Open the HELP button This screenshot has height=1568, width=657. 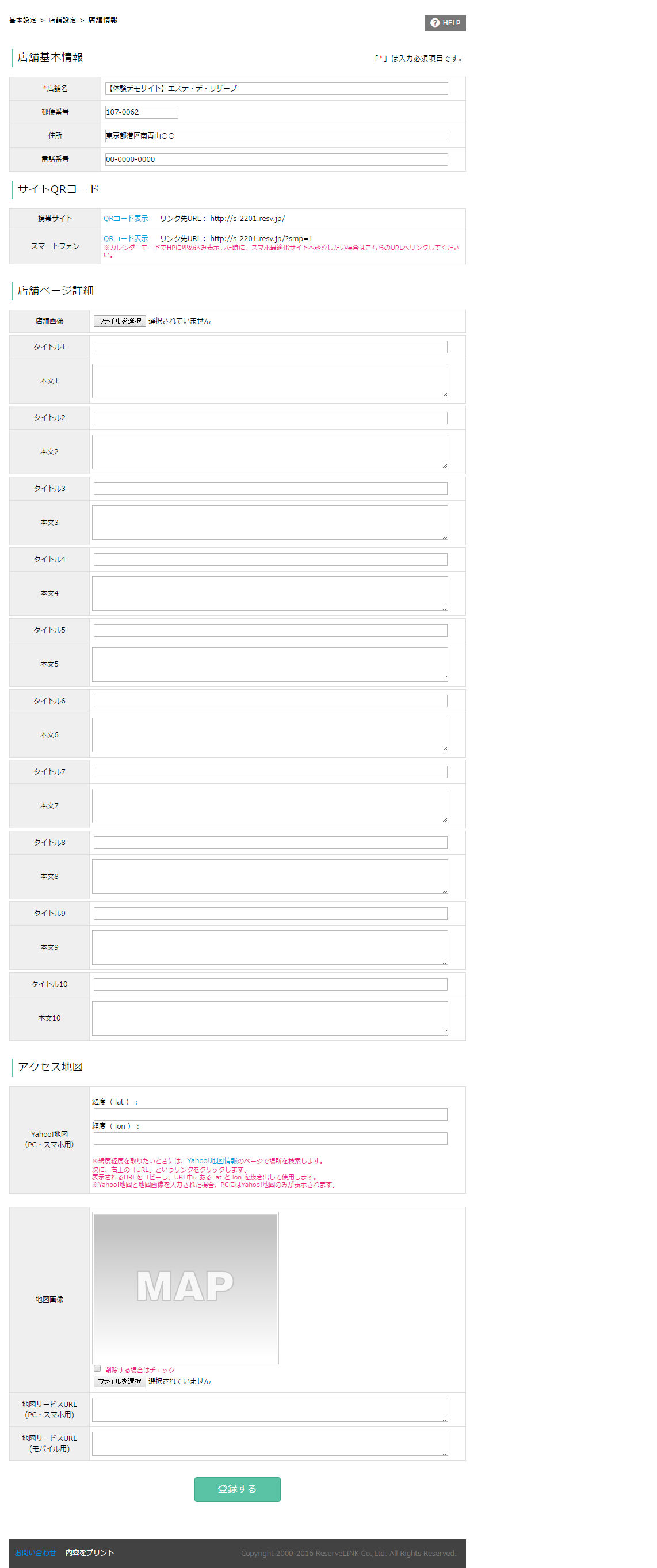445,22
